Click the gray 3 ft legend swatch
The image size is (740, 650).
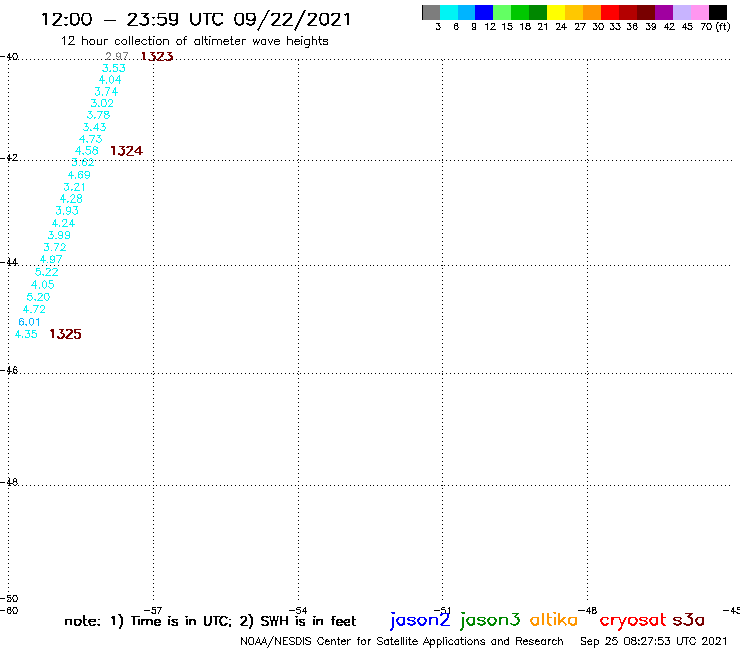[x=431, y=12]
